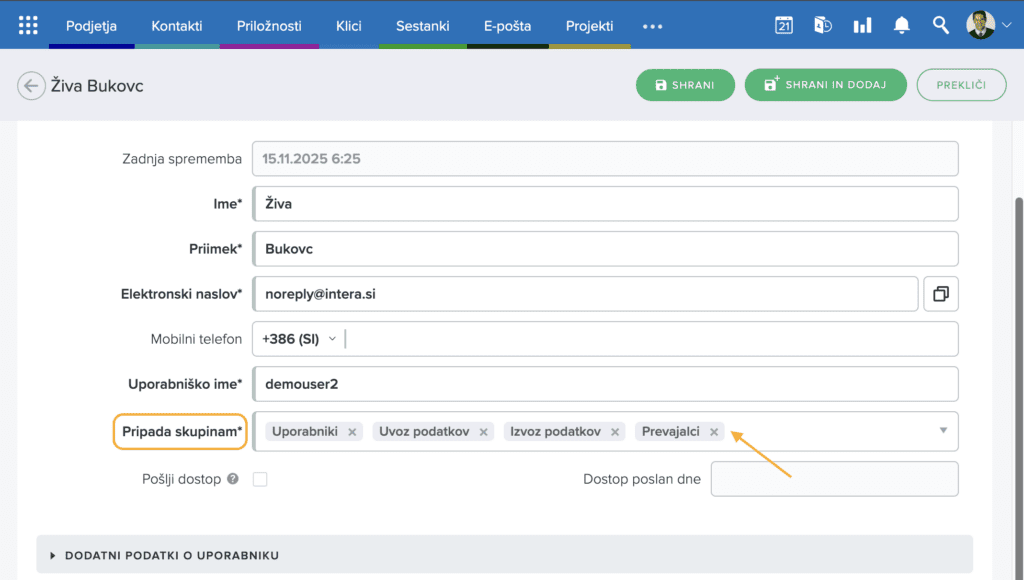
Task: Open the notifications bell
Action: point(901,26)
